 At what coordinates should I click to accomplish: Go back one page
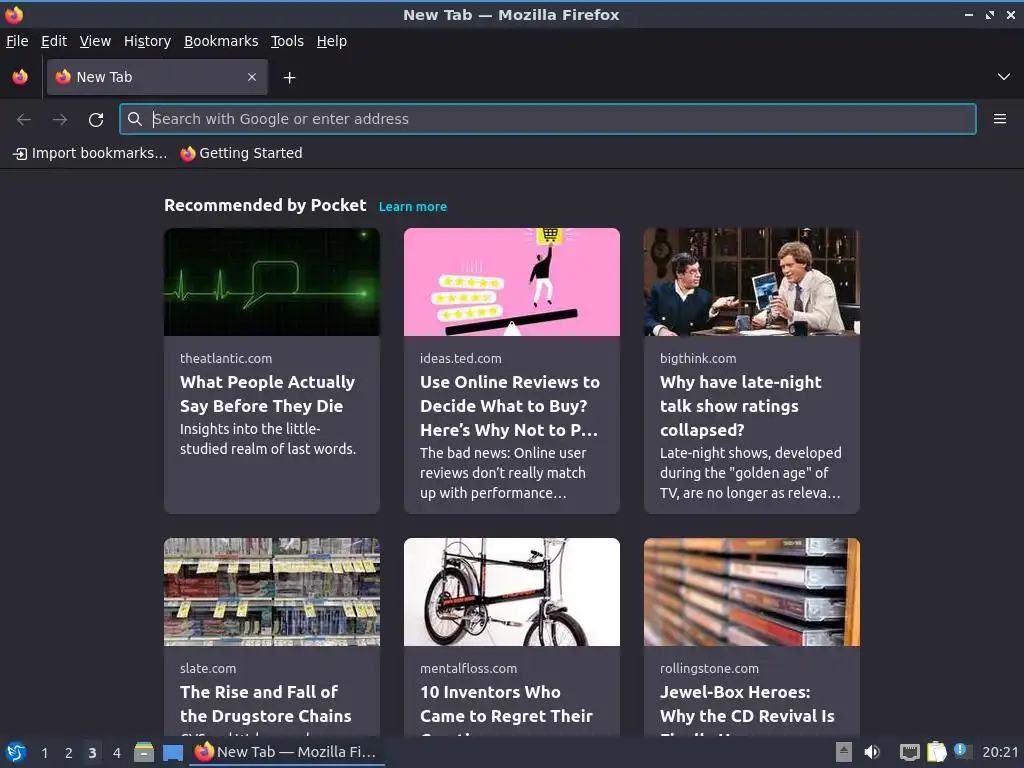click(24, 120)
